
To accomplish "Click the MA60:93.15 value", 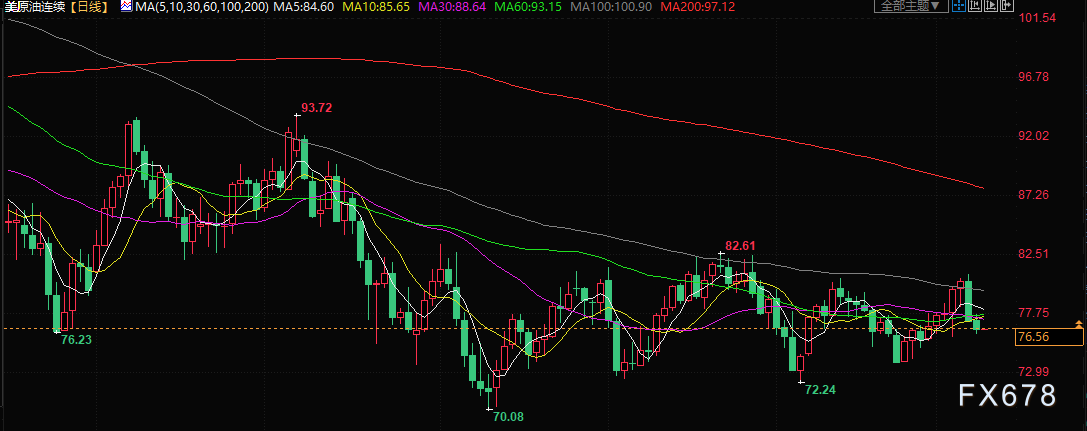I will point(529,6).
